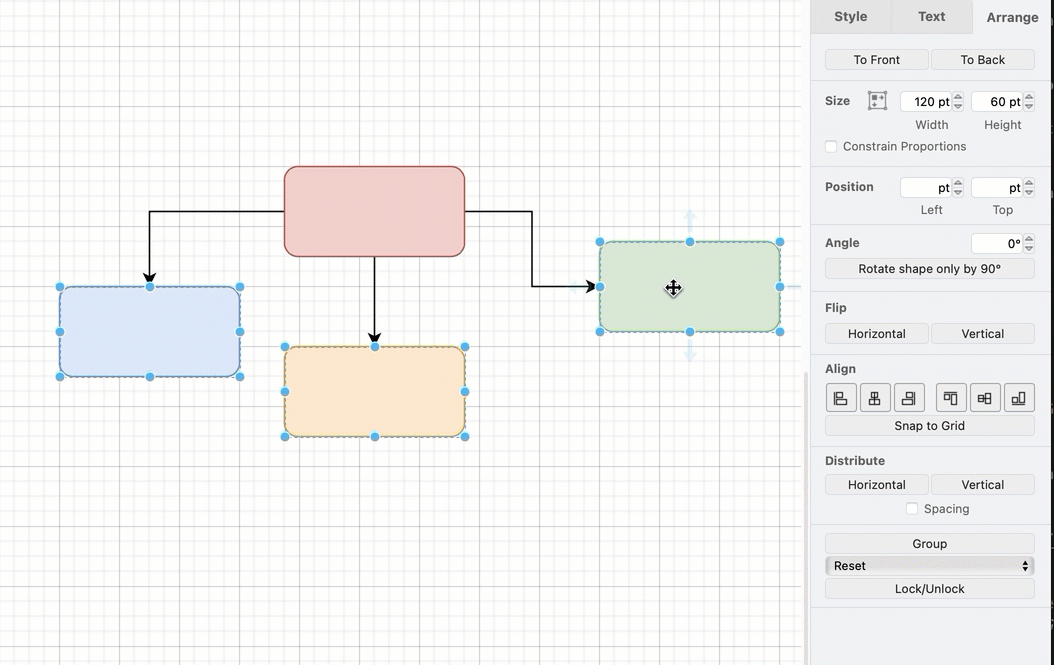1054x665 pixels.
Task: Open the Reset dropdown menu
Action: [x=928, y=565]
